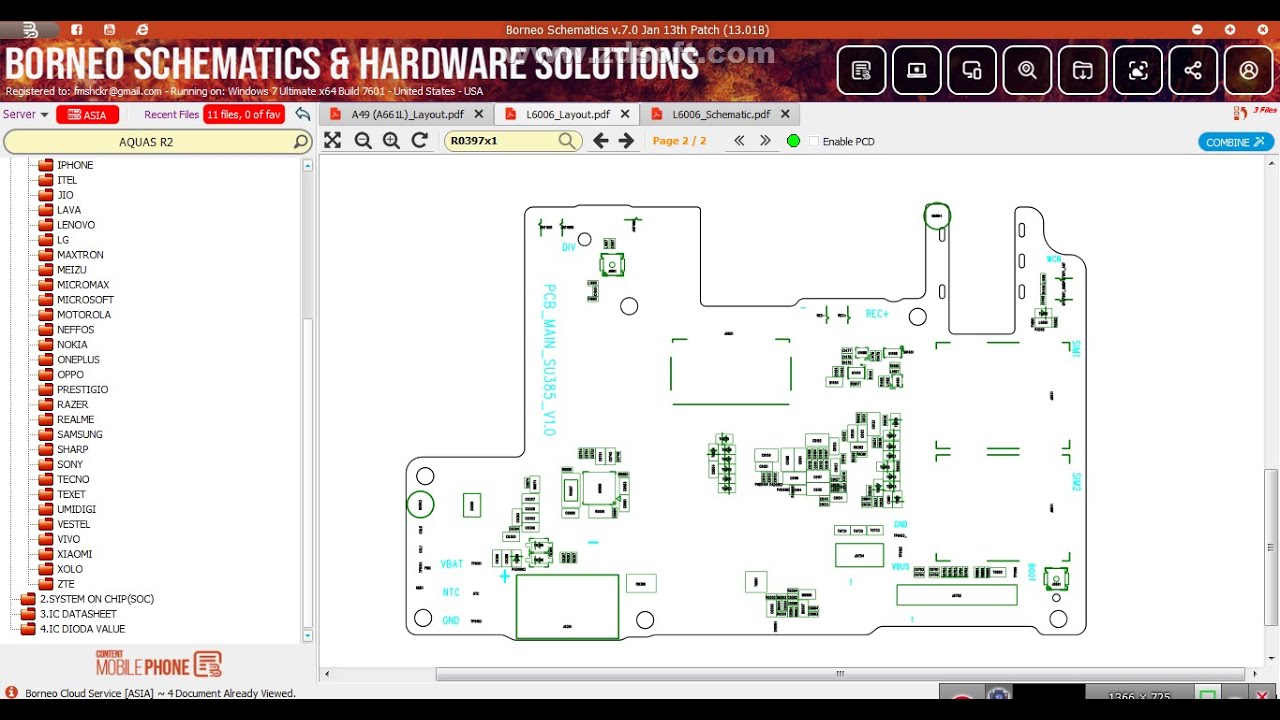The image size is (1280, 720).
Task: Switch to L6006_Schematic.pdf tab
Action: pyautogui.click(x=720, y=114)
